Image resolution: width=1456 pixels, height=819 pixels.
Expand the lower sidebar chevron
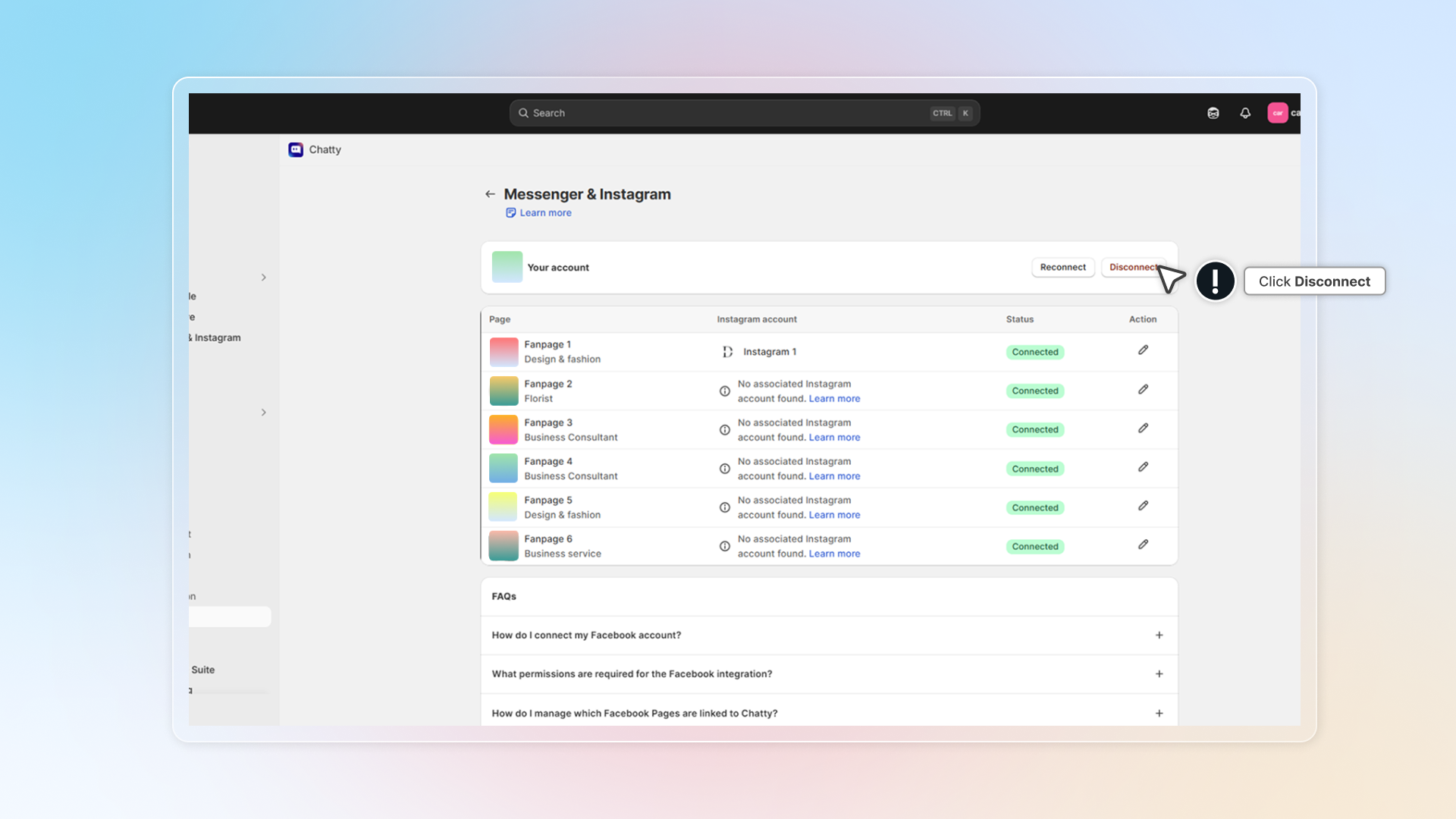[x=264, y=413]
